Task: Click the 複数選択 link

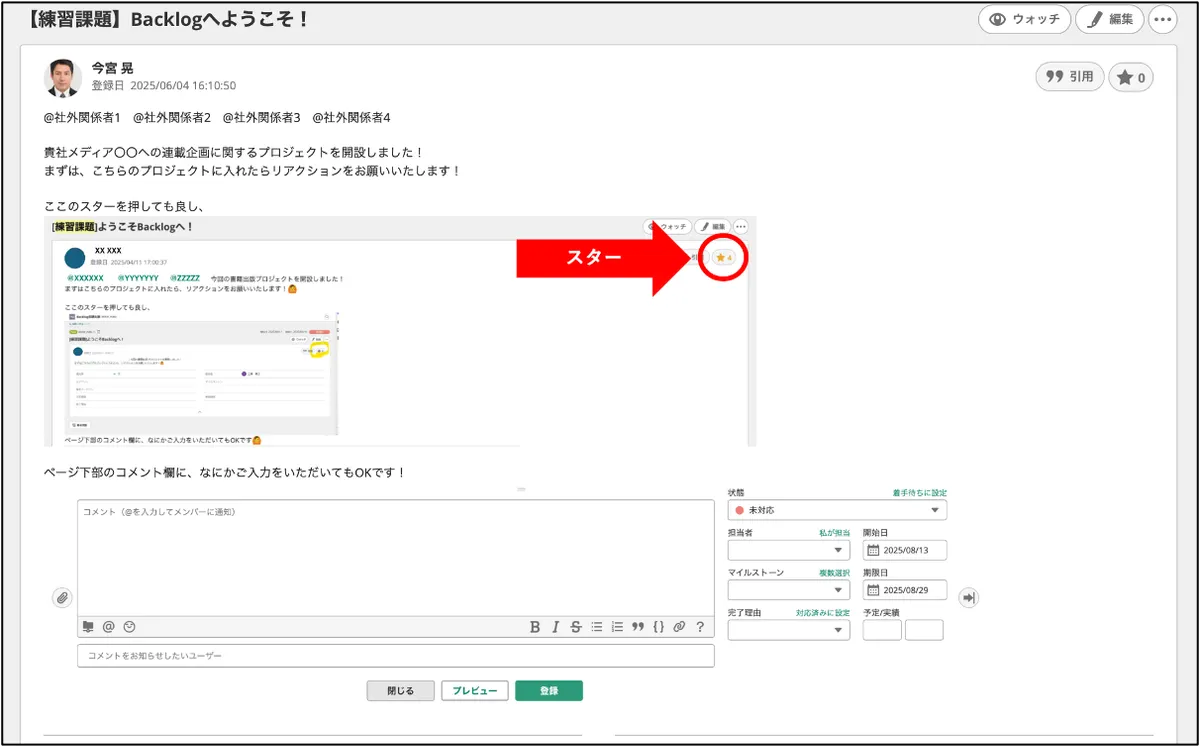Action: tap(834, 573)
